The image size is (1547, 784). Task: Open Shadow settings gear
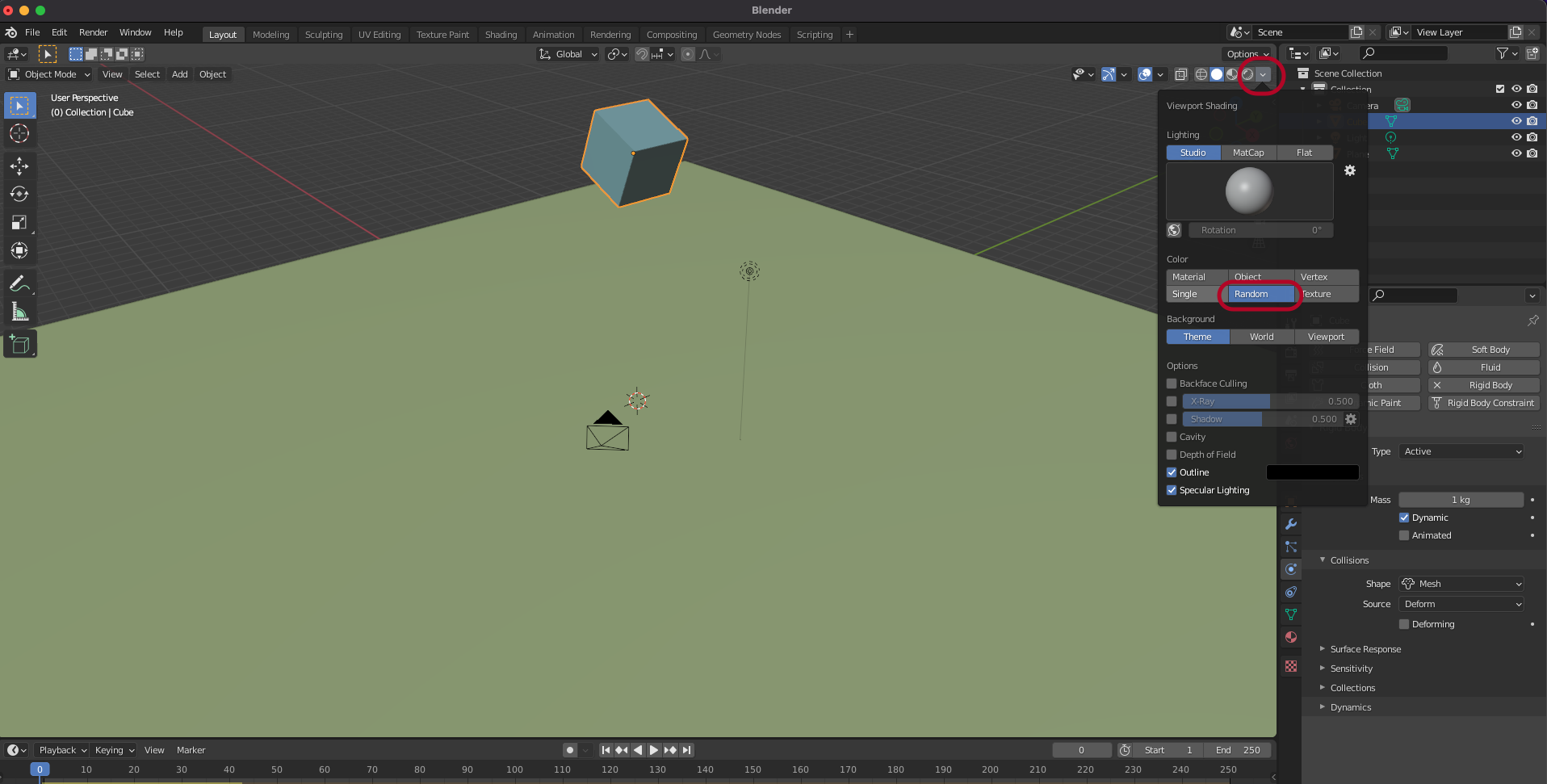click(1351, 419)
